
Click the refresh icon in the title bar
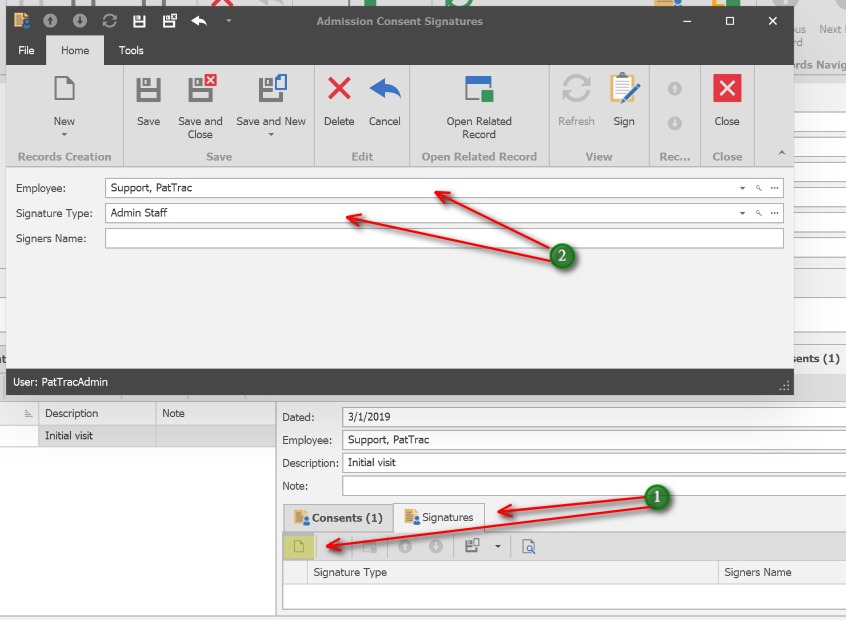[x=110, y=21]
